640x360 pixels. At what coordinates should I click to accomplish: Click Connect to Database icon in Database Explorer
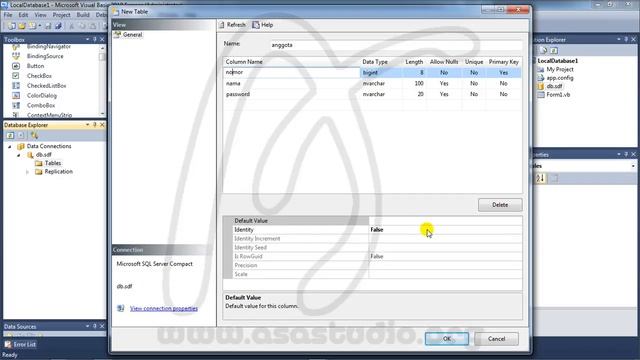[x=34, y=135]
